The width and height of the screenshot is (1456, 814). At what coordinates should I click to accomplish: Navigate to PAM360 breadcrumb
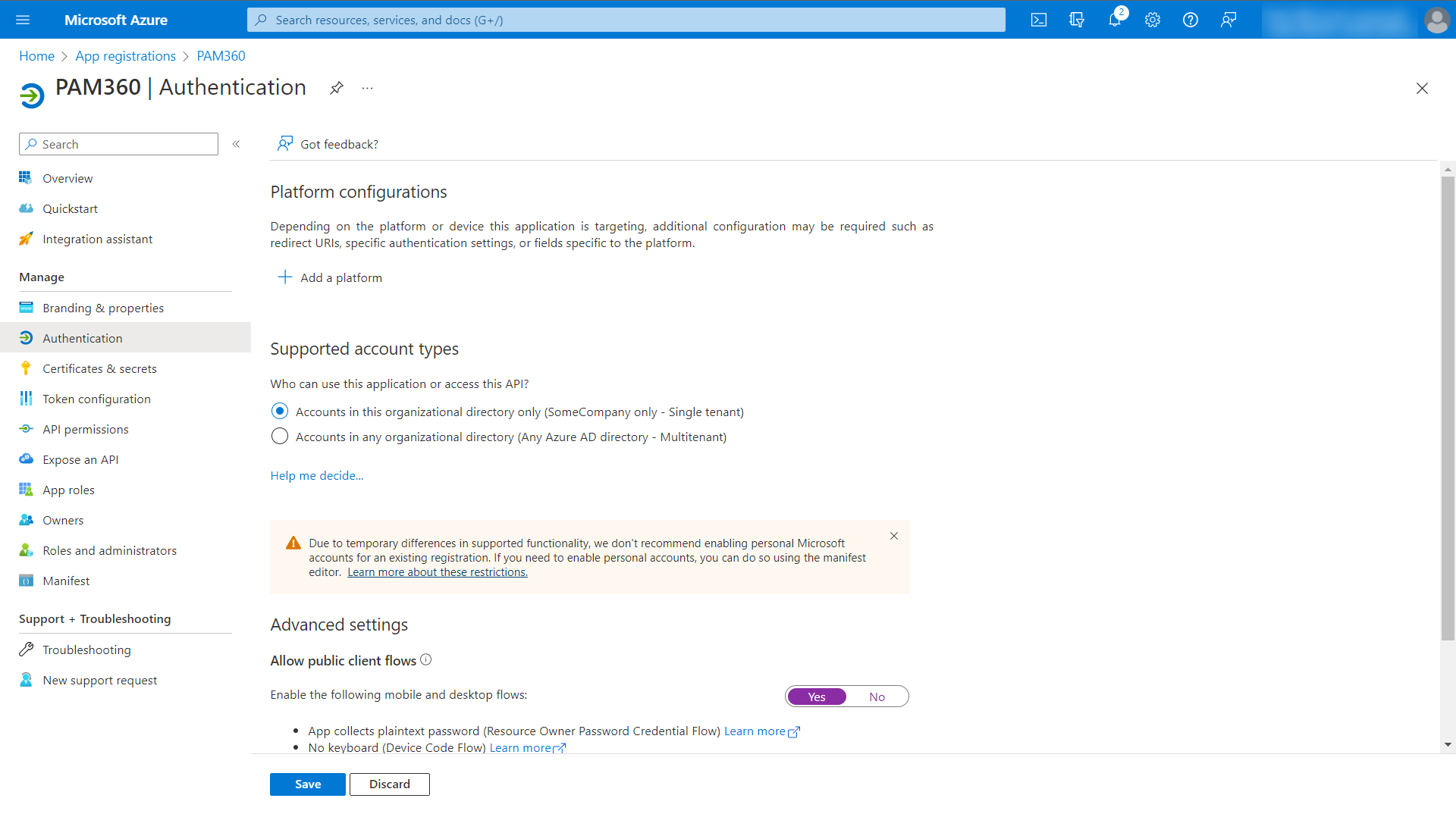coord(221,56)
